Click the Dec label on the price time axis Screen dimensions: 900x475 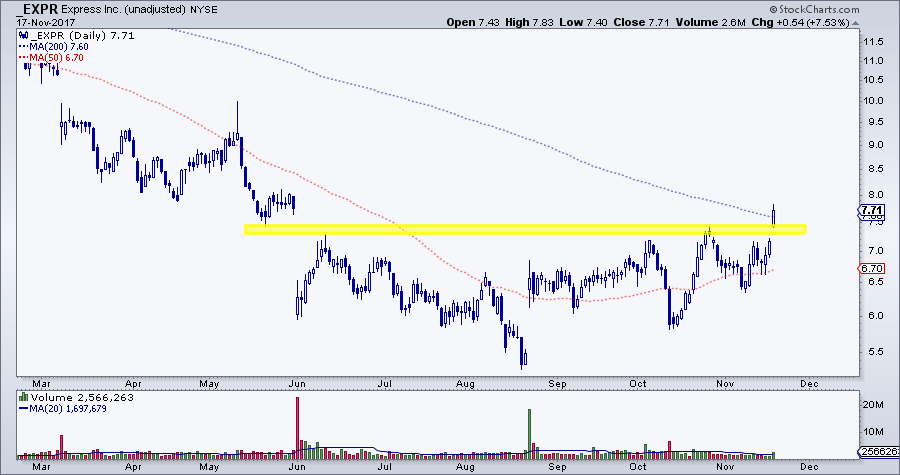pos(809,382)
